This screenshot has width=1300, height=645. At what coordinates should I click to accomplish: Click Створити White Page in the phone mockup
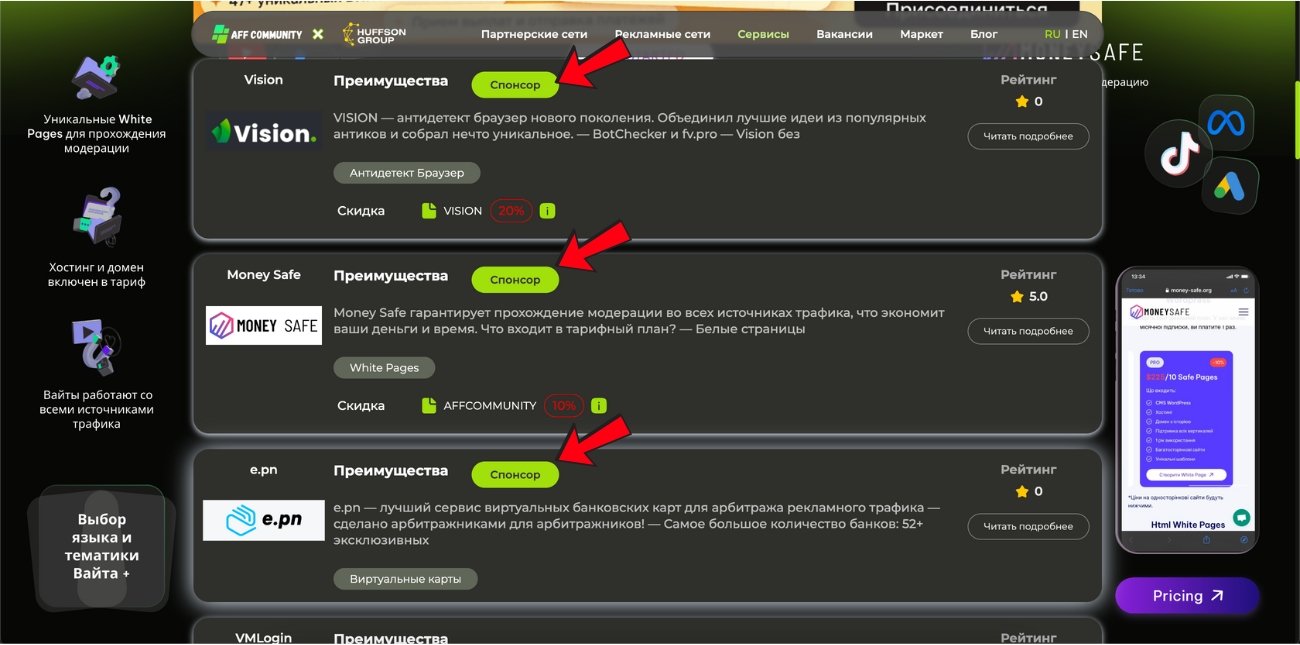point(1187,473)
